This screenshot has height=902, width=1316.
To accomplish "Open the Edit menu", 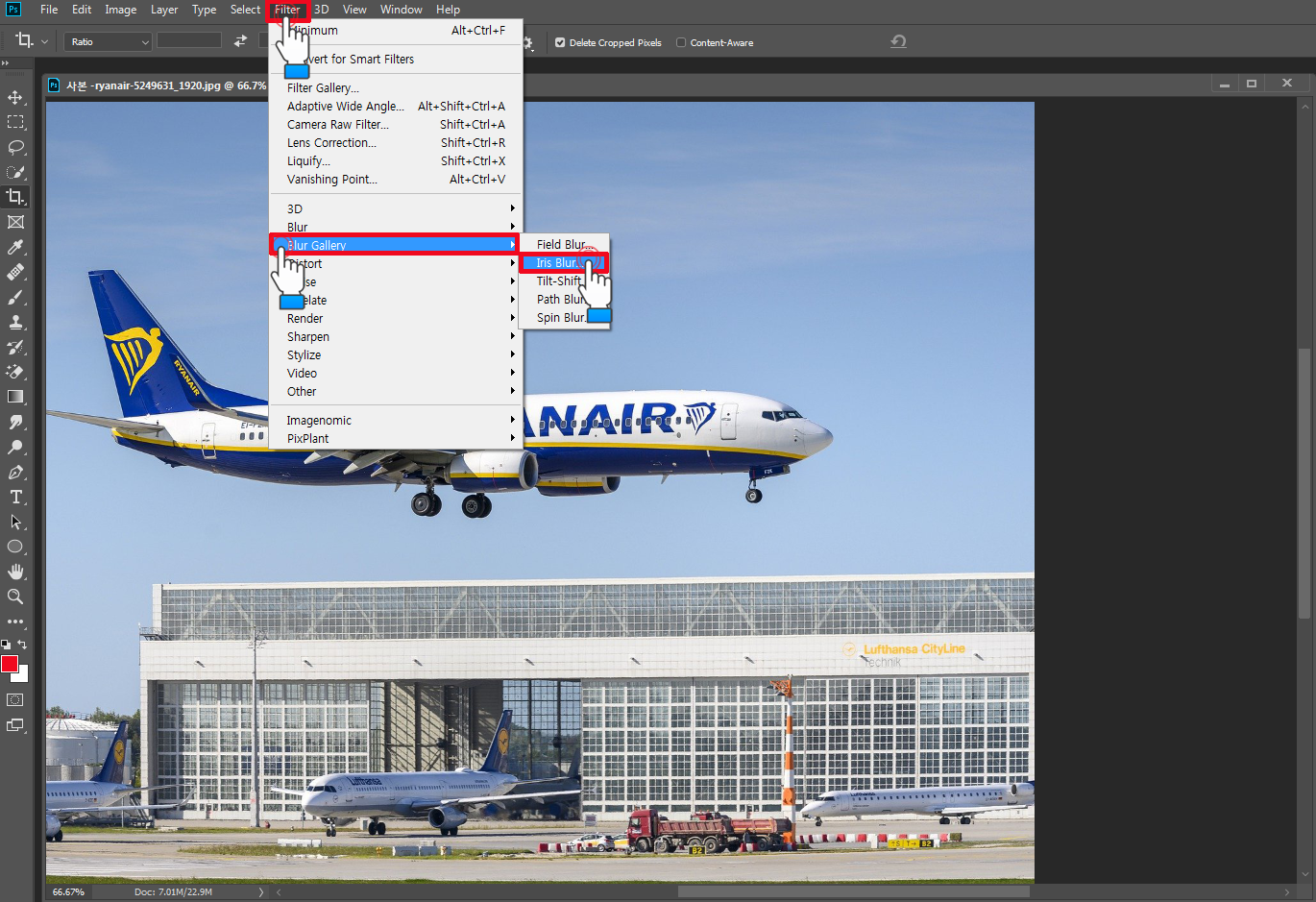I will [82, 10].
